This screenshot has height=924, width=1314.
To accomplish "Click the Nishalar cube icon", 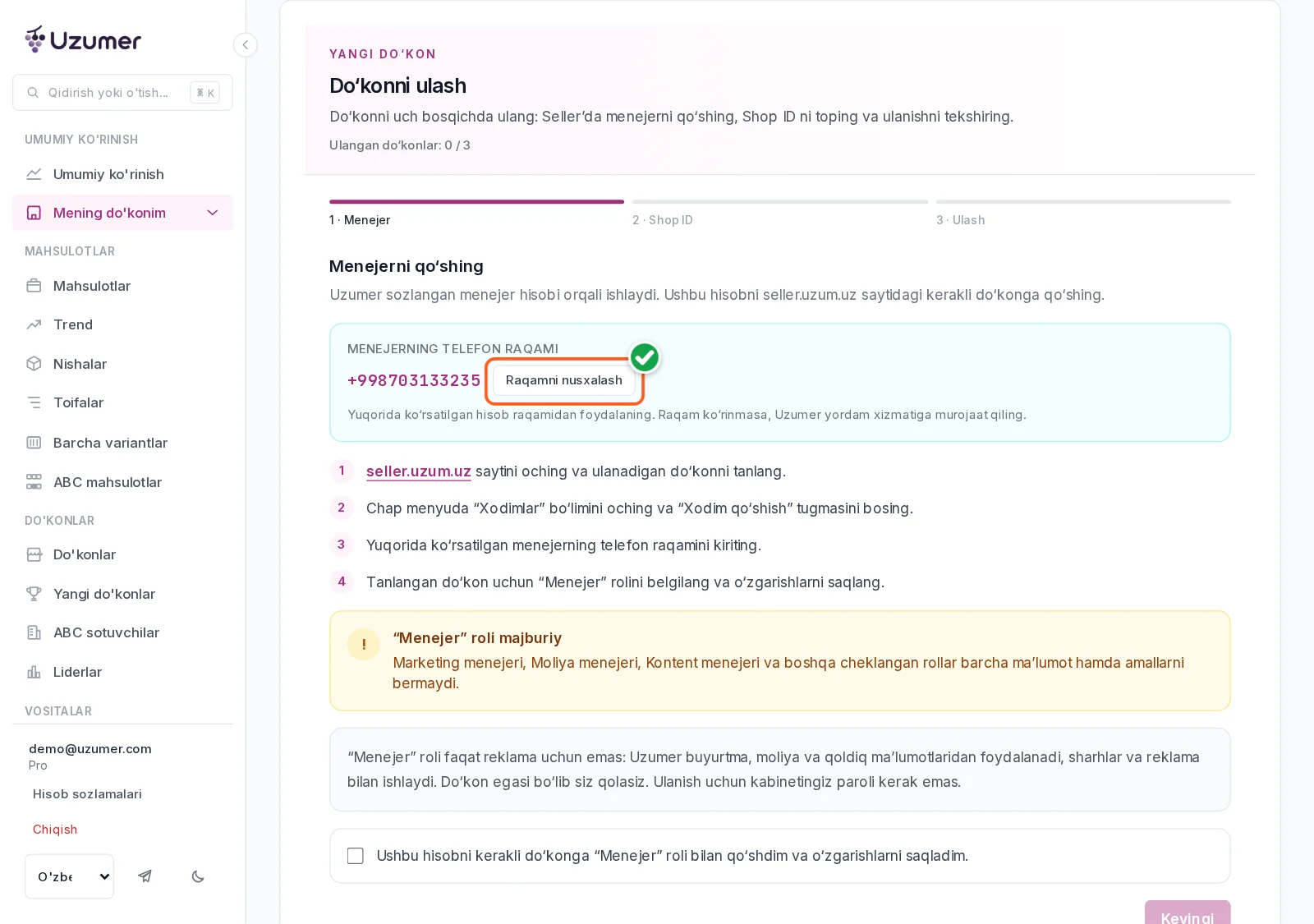I will (34, 364).
